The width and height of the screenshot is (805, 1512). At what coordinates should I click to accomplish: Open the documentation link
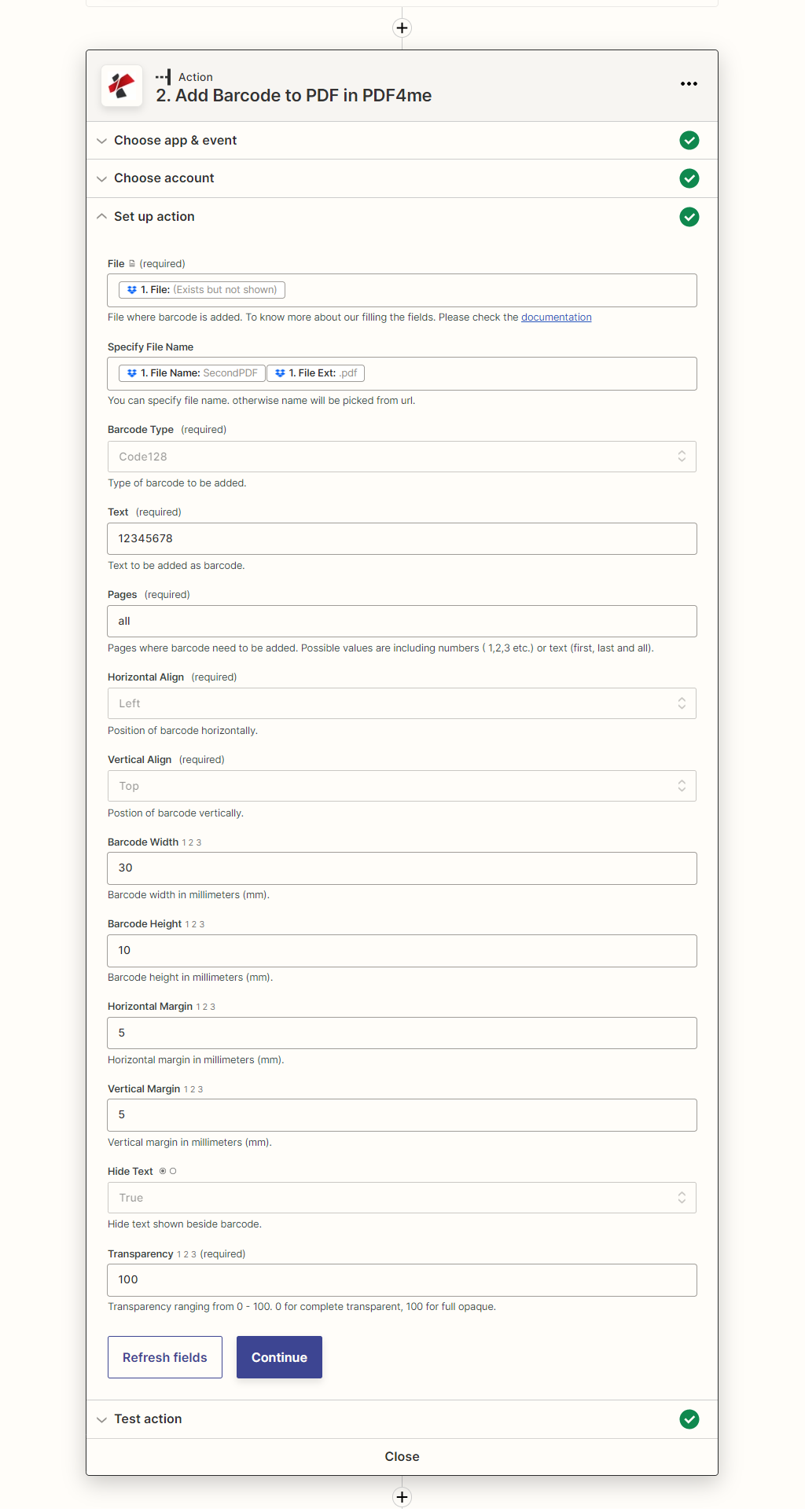click(x=556, y=317)
